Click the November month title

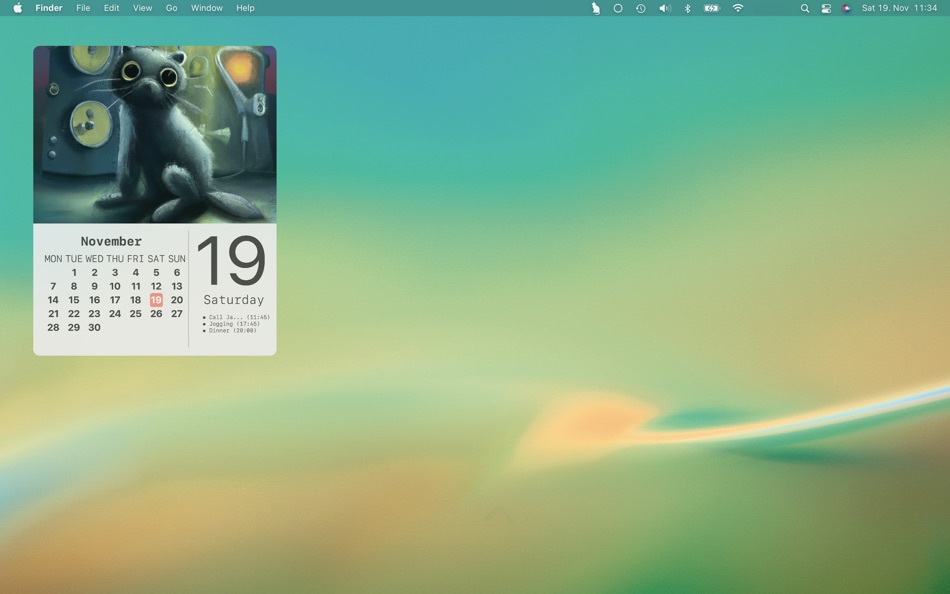[x=111, y=241]
